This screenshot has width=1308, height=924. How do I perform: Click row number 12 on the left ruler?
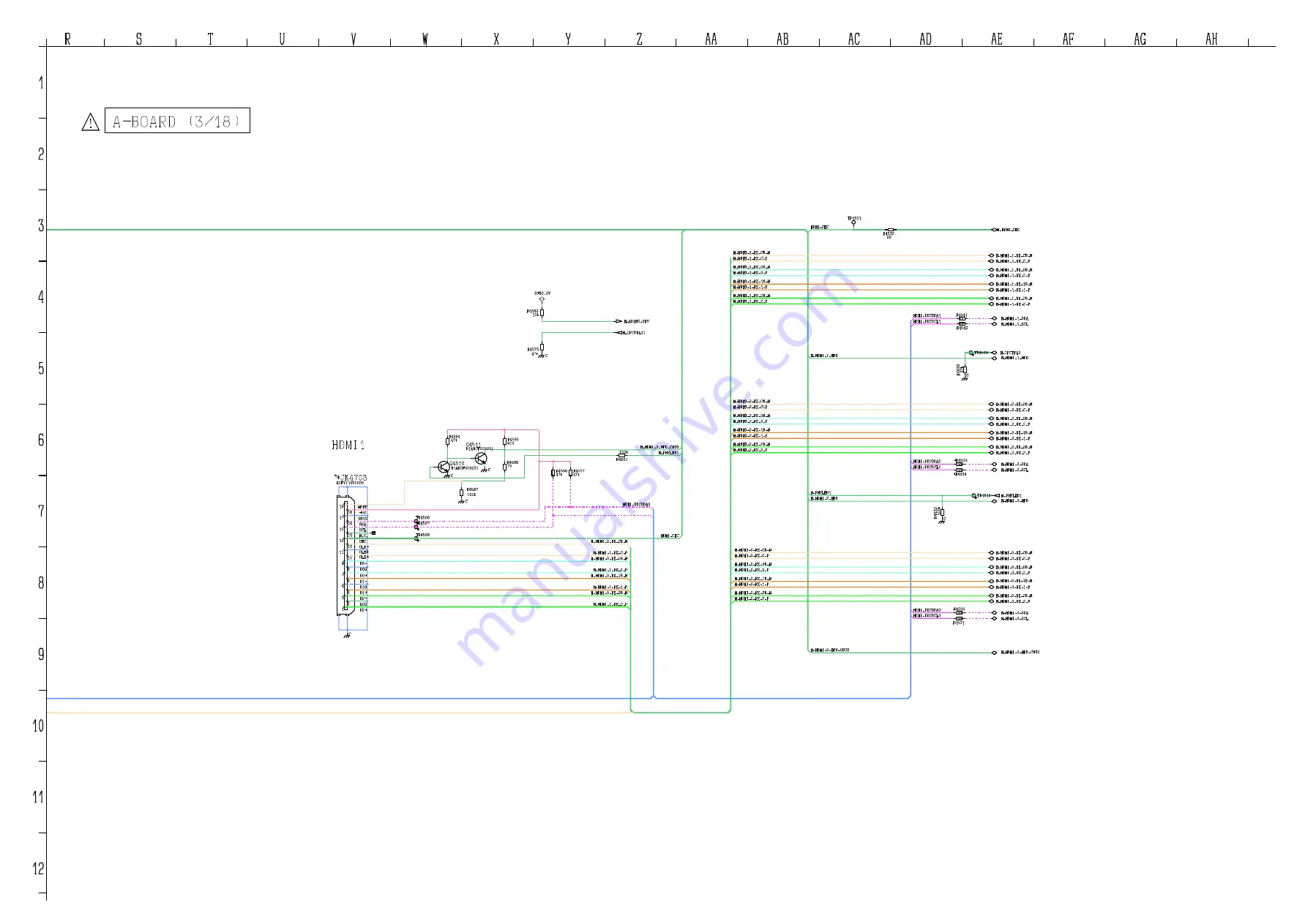pos(38,868)
